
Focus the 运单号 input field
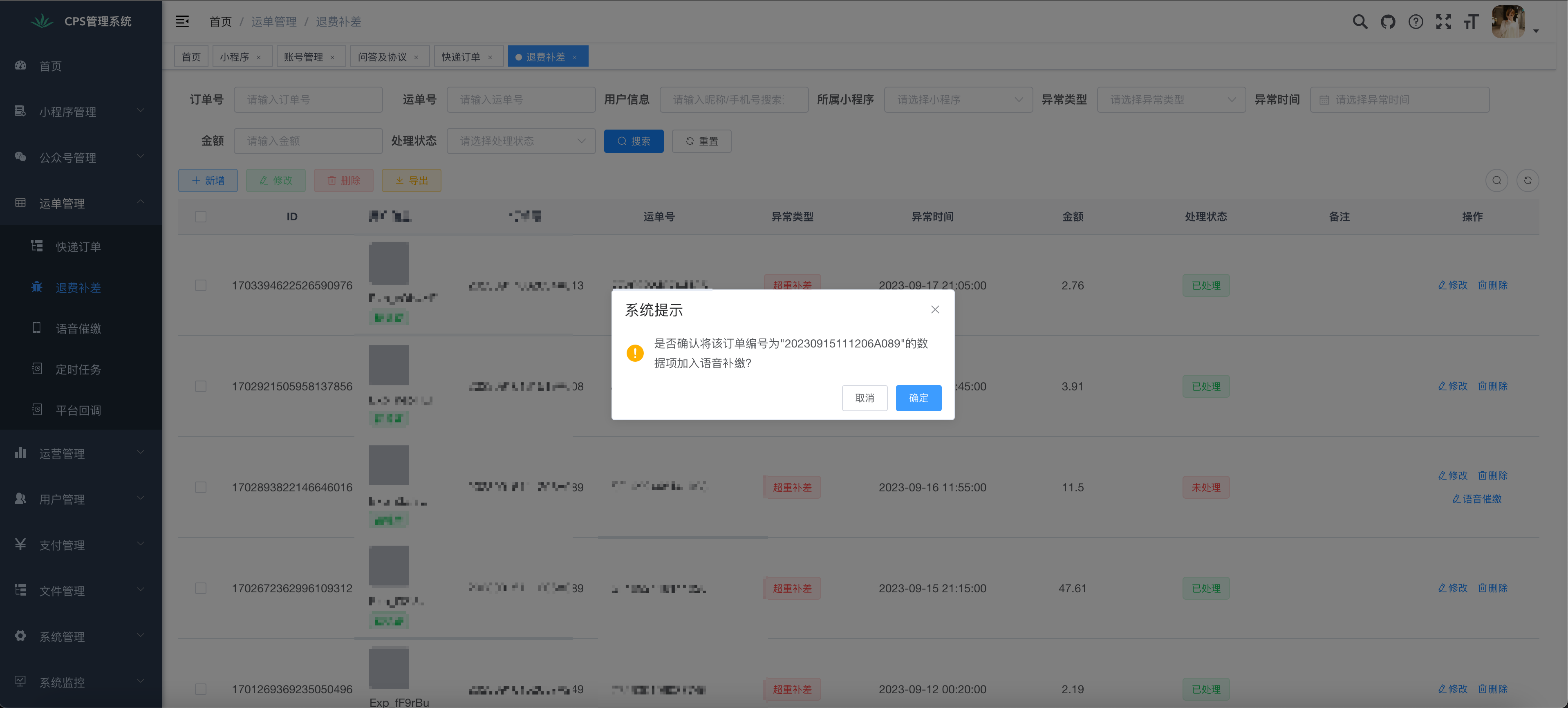(x=521, y=100)
